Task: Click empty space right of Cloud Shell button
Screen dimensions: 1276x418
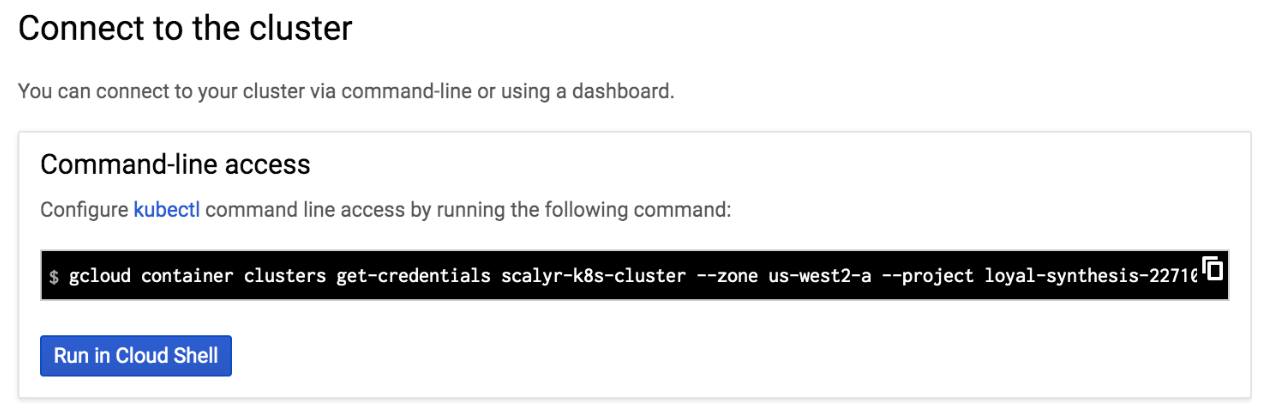Action: point(700,356)
